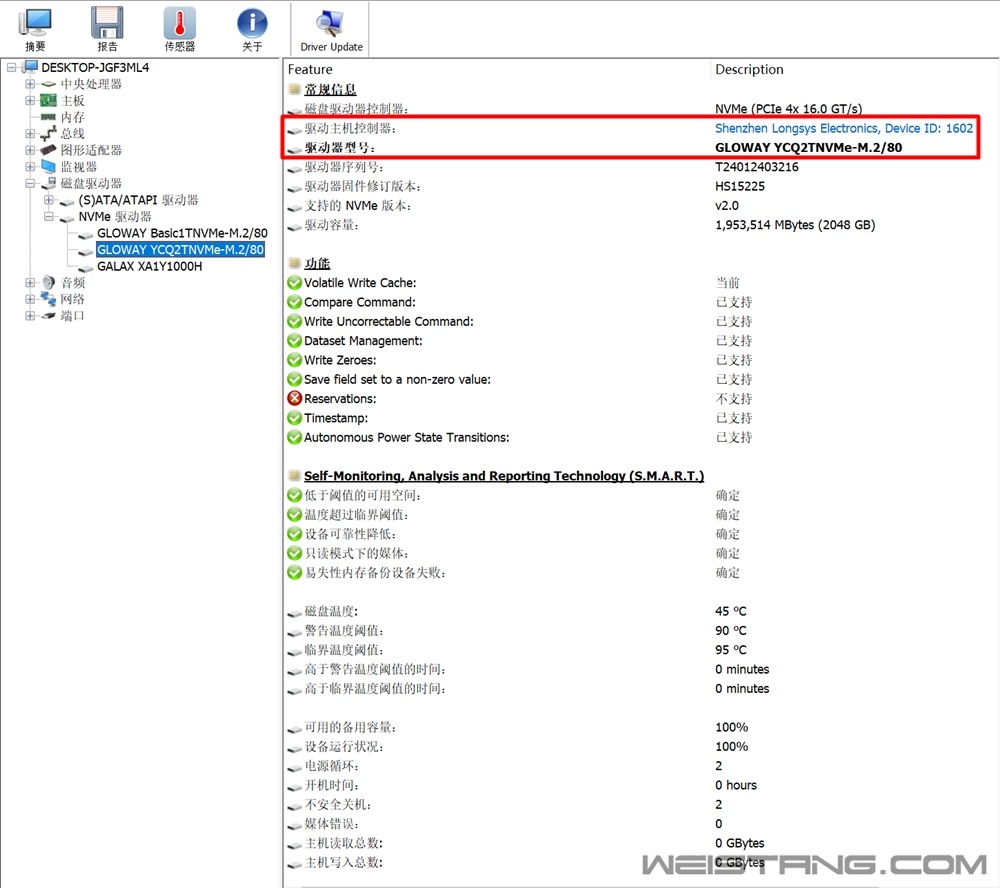Screen dimensions: 1000x888
Task: Select the 内存 tree item label
Action: click(73, 117)
